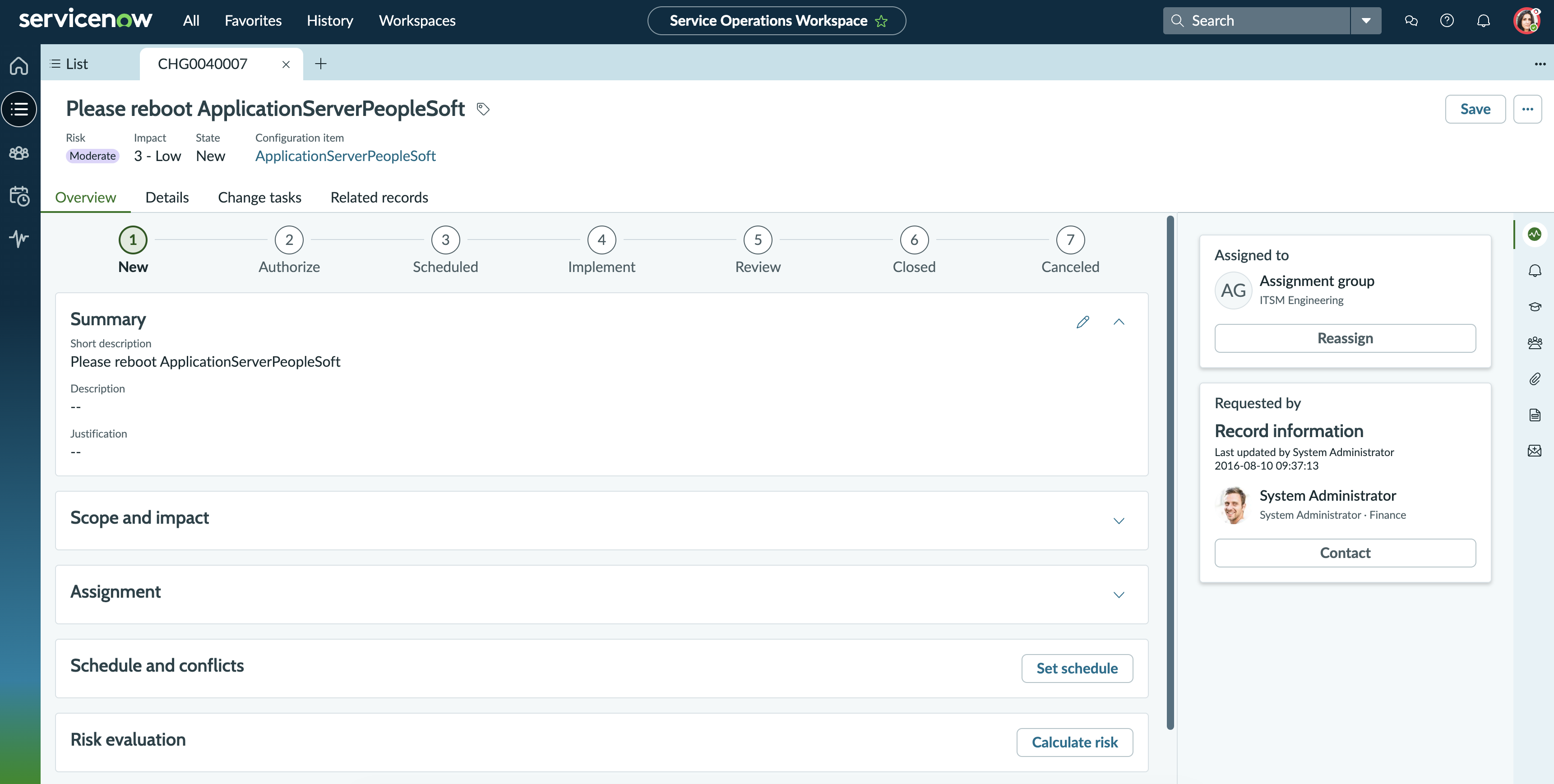Open the email envelope contextual icon
This screenshot has width=1554, height=784.
tap(1535, 451)
